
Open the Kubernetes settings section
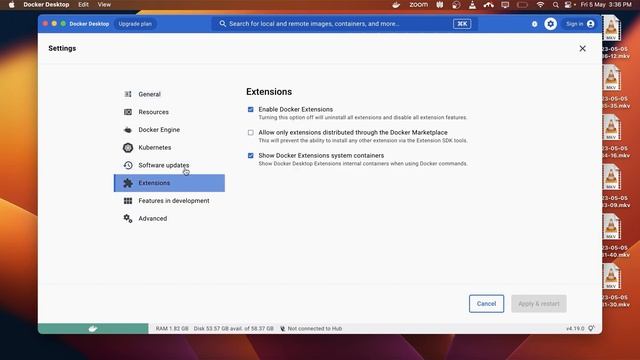tap(169, 147)
